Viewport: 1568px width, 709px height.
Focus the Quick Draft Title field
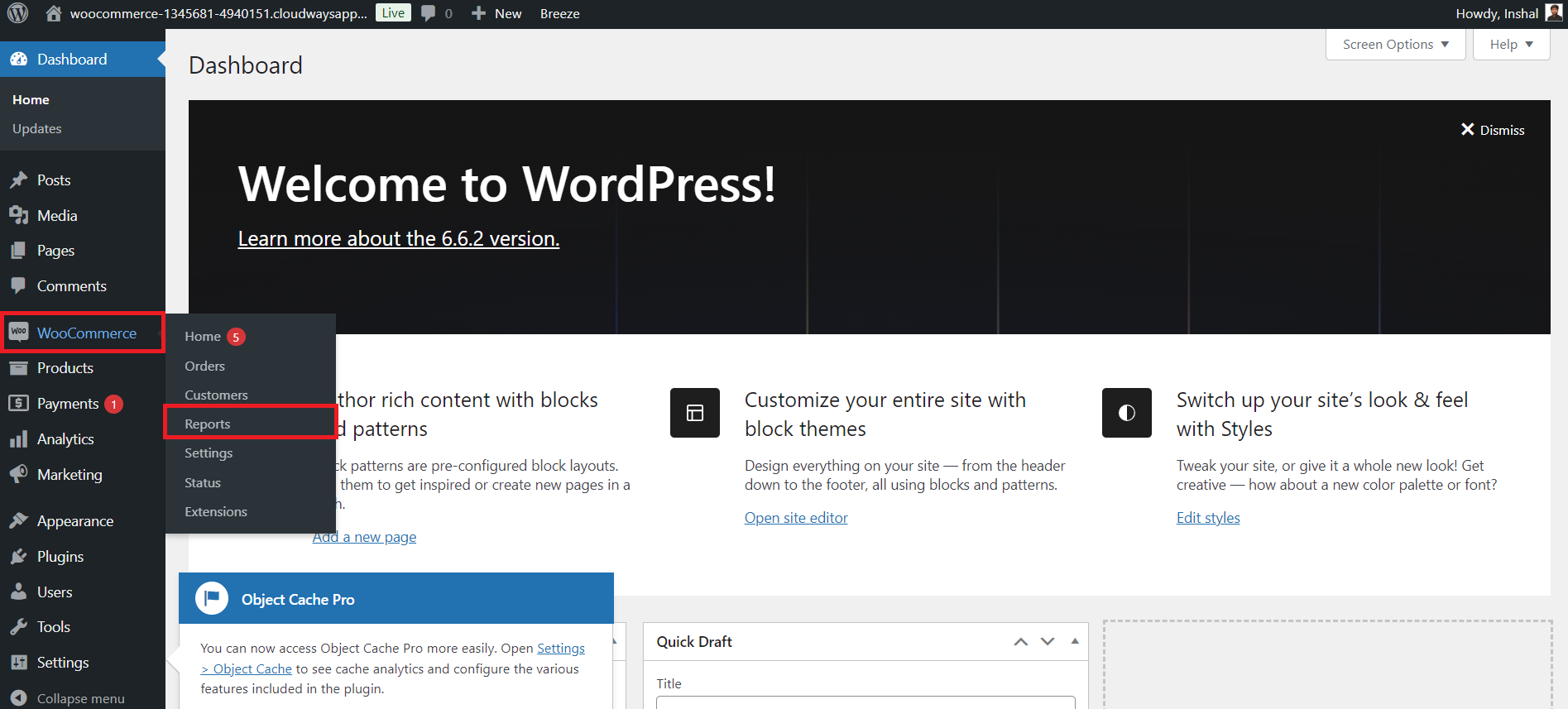[x=866, y=702]
